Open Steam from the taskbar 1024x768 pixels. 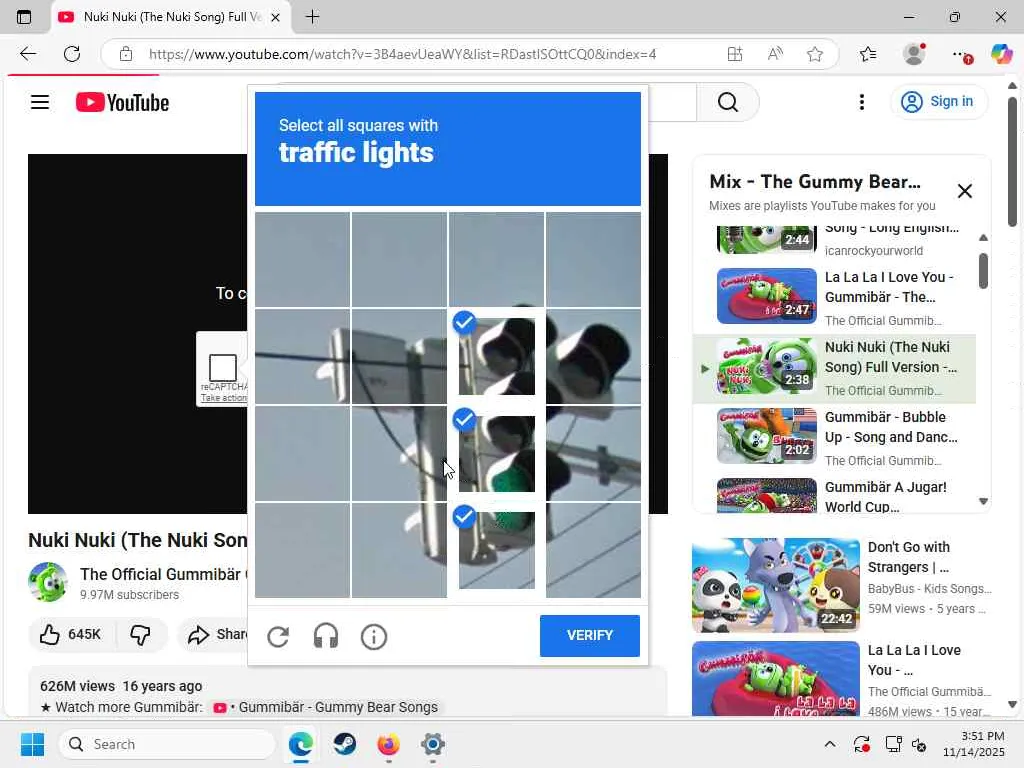344,744
